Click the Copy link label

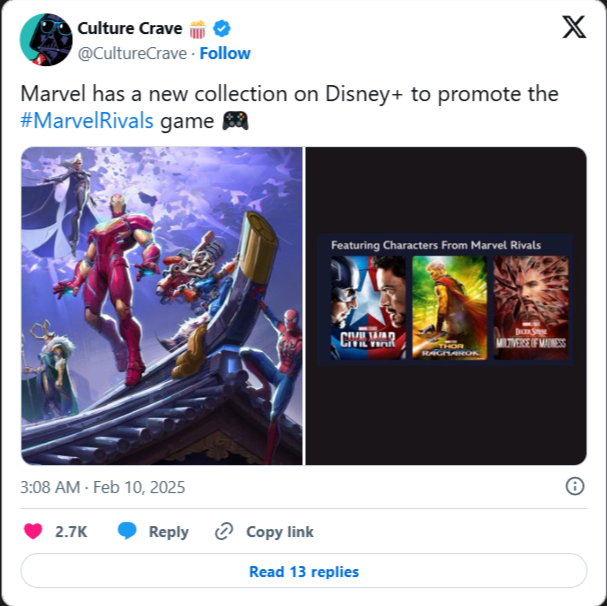[280, 532]
